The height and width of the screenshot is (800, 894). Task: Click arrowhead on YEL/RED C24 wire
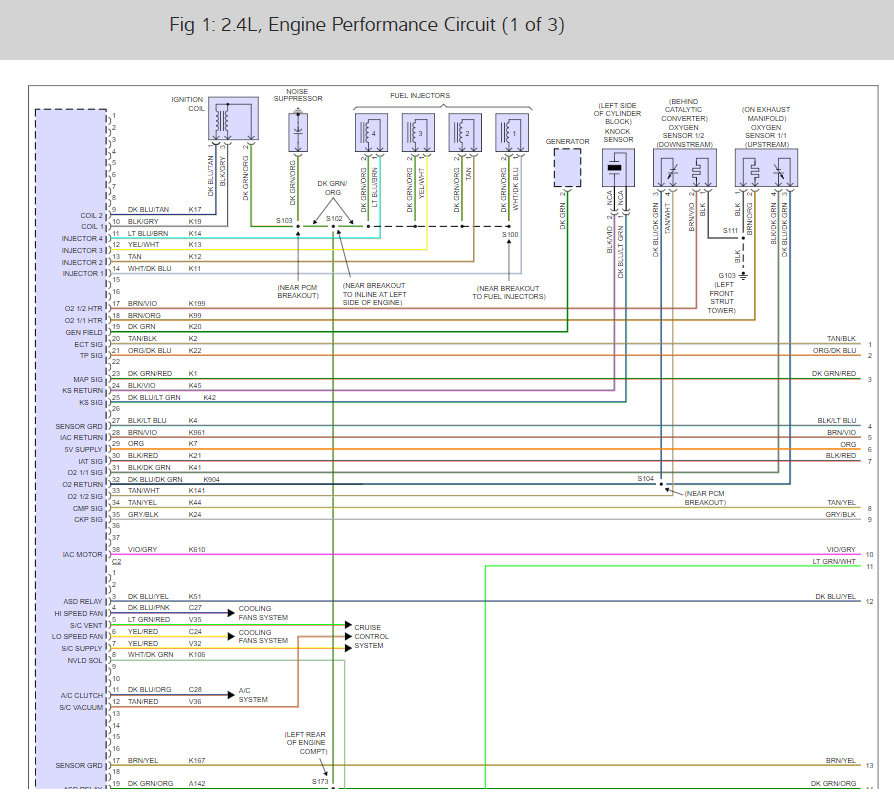point(231,636)
